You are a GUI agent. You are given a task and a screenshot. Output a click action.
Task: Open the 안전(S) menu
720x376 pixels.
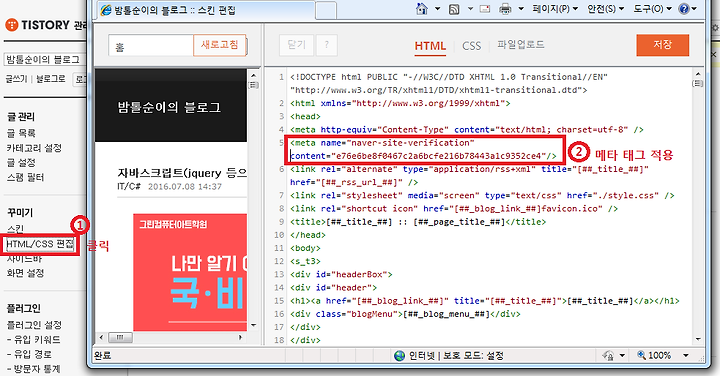pos(606,9)
